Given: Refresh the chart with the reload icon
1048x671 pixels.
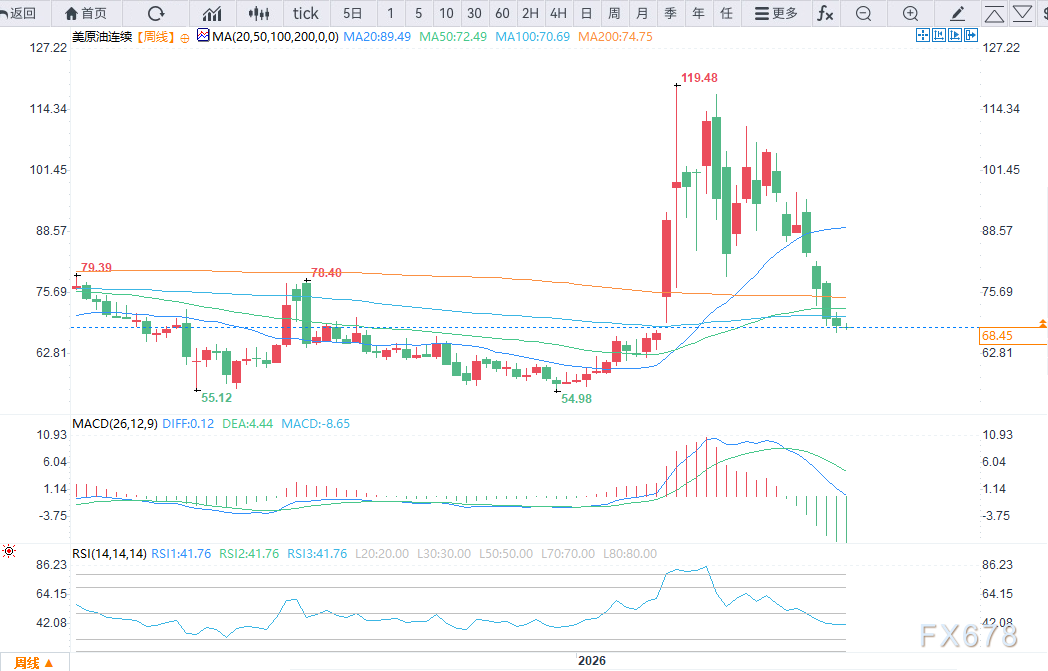Looking at the screenshot, I should [156, 13].
